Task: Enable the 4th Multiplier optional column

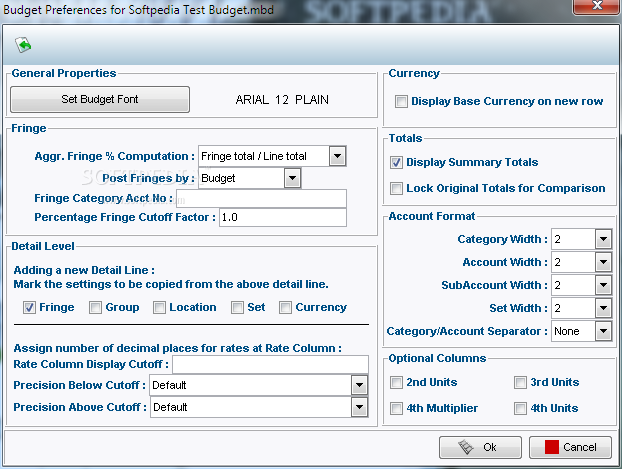Action: pyautogui.click(x=396, y=408)
